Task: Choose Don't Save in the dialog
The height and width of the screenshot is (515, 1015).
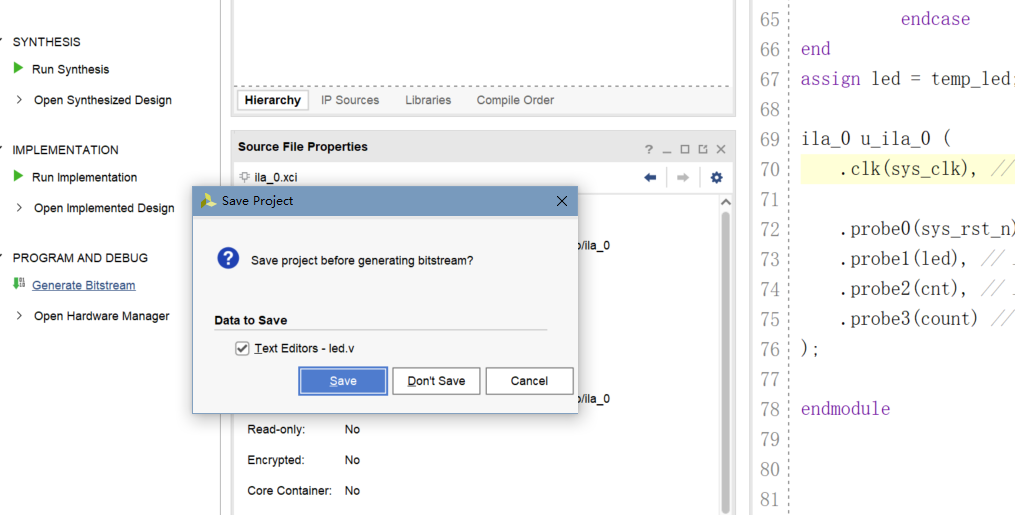Action: 436,381
